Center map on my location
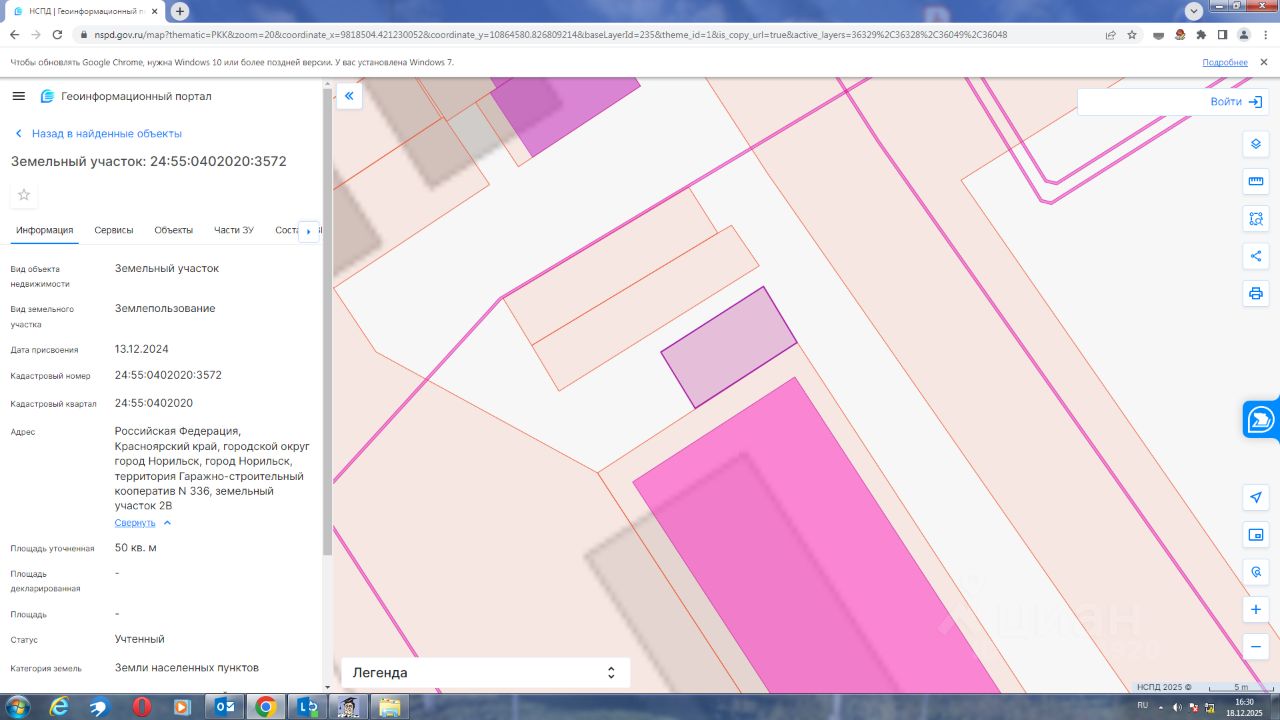 [1256, 498]
